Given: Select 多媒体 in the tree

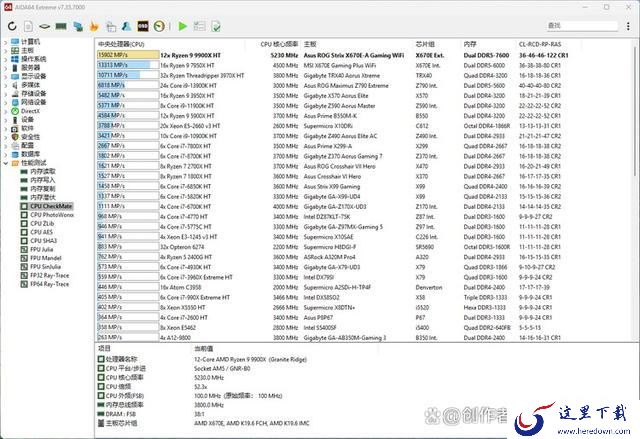Looking at the screenshot, I should click(x=31, y=85).
